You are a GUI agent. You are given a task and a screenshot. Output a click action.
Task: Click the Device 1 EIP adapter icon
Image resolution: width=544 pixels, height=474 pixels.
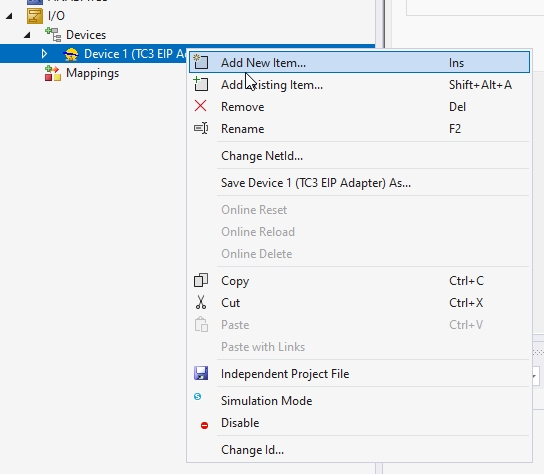pyautogui.click(x=71, y=54)
